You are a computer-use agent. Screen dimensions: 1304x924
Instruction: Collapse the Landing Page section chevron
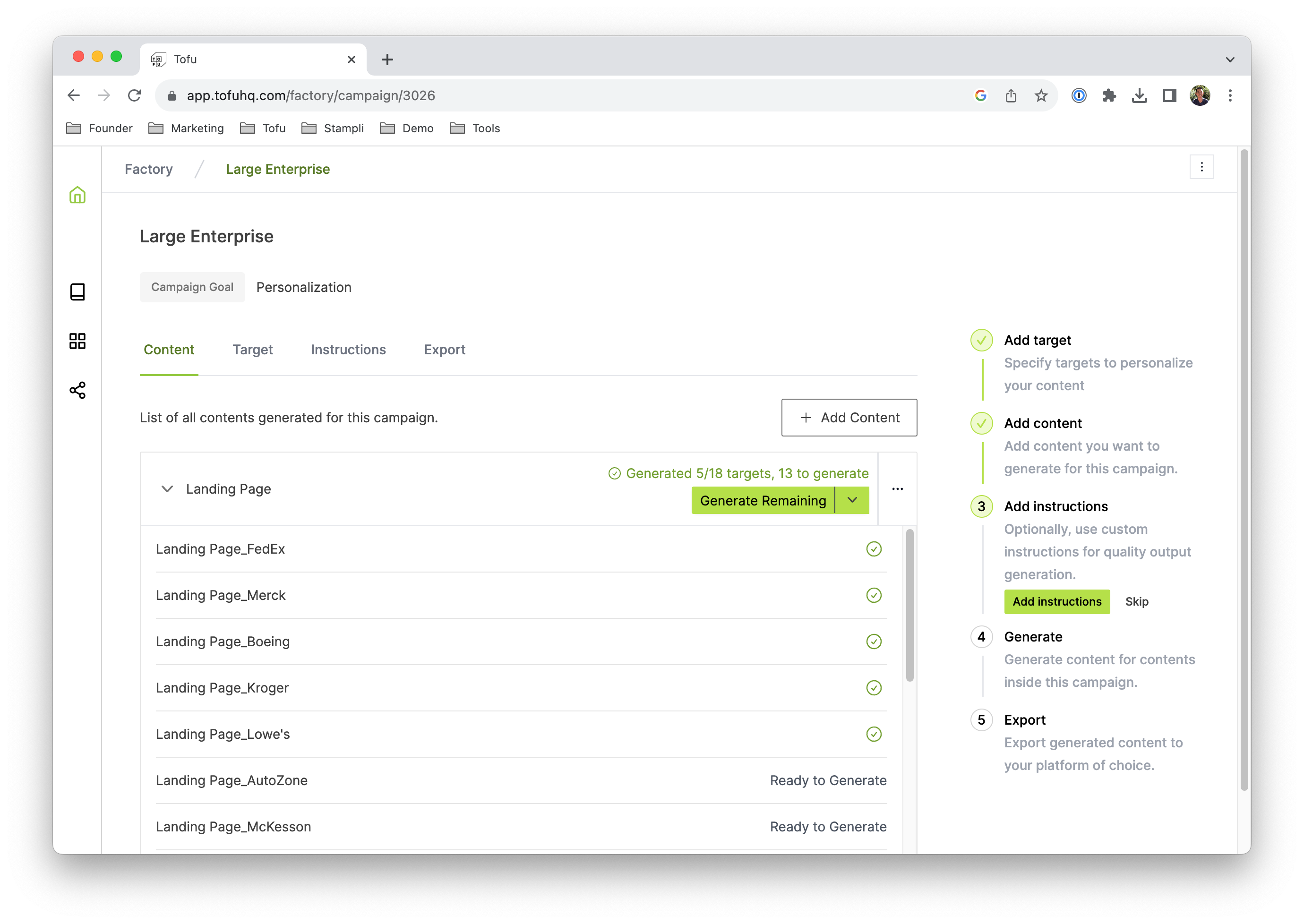click(167, 489)
